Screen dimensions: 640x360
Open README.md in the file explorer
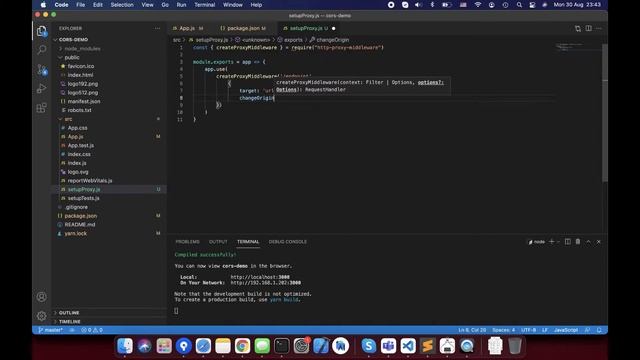[109, 224]
